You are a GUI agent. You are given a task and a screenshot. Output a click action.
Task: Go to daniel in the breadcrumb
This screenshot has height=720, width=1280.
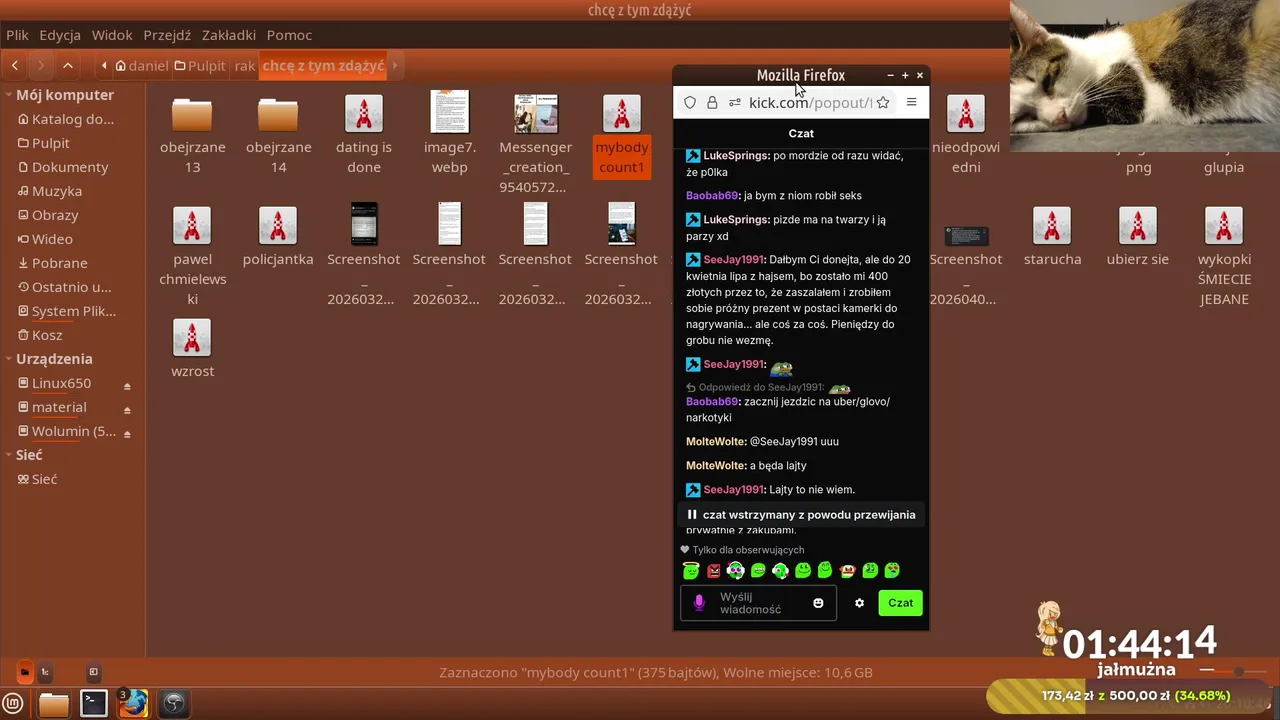tap(142, 66)
